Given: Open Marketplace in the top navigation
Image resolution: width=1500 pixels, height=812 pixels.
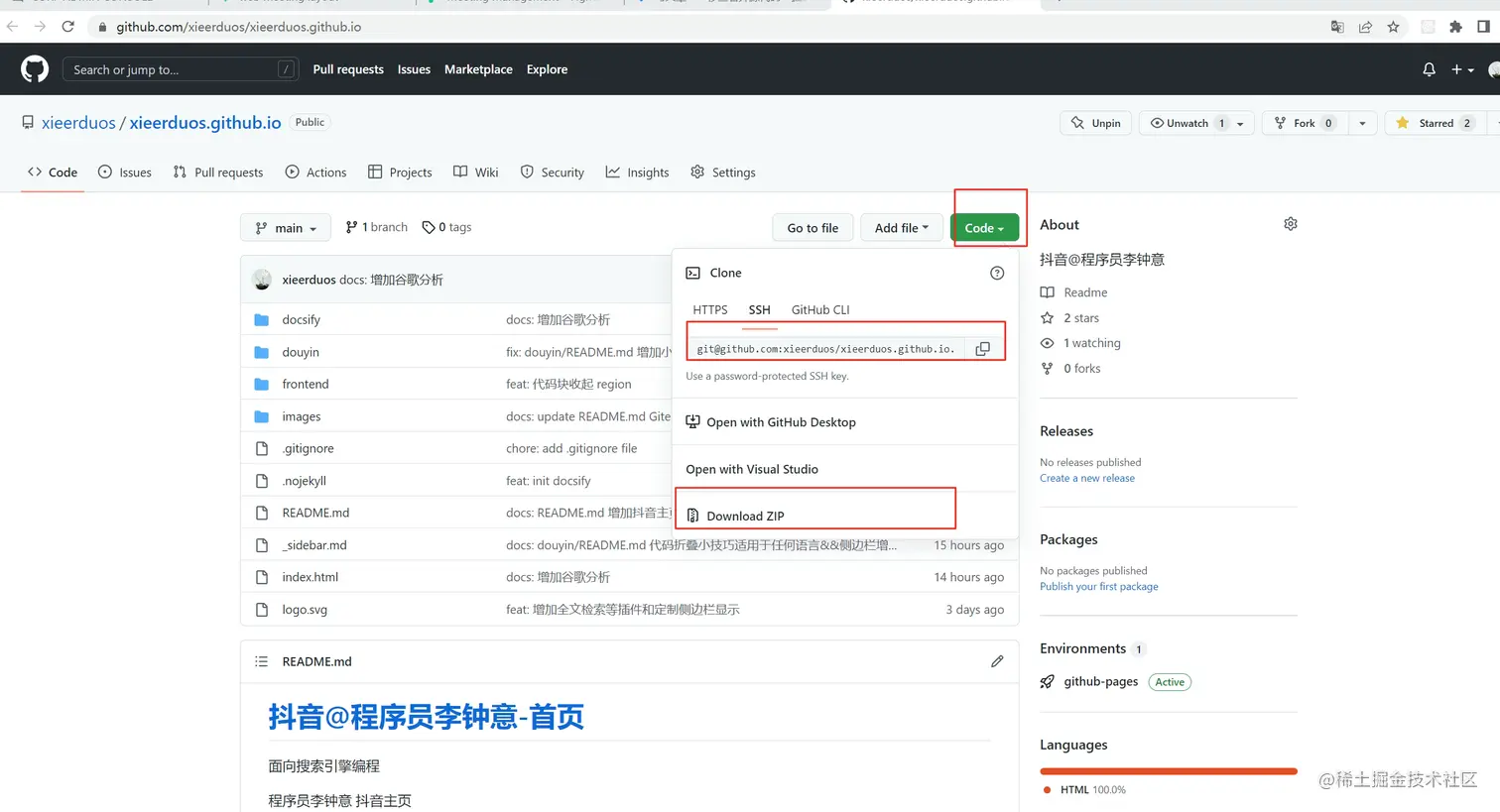Looking at the screenshot, I should tap(478, 69).
